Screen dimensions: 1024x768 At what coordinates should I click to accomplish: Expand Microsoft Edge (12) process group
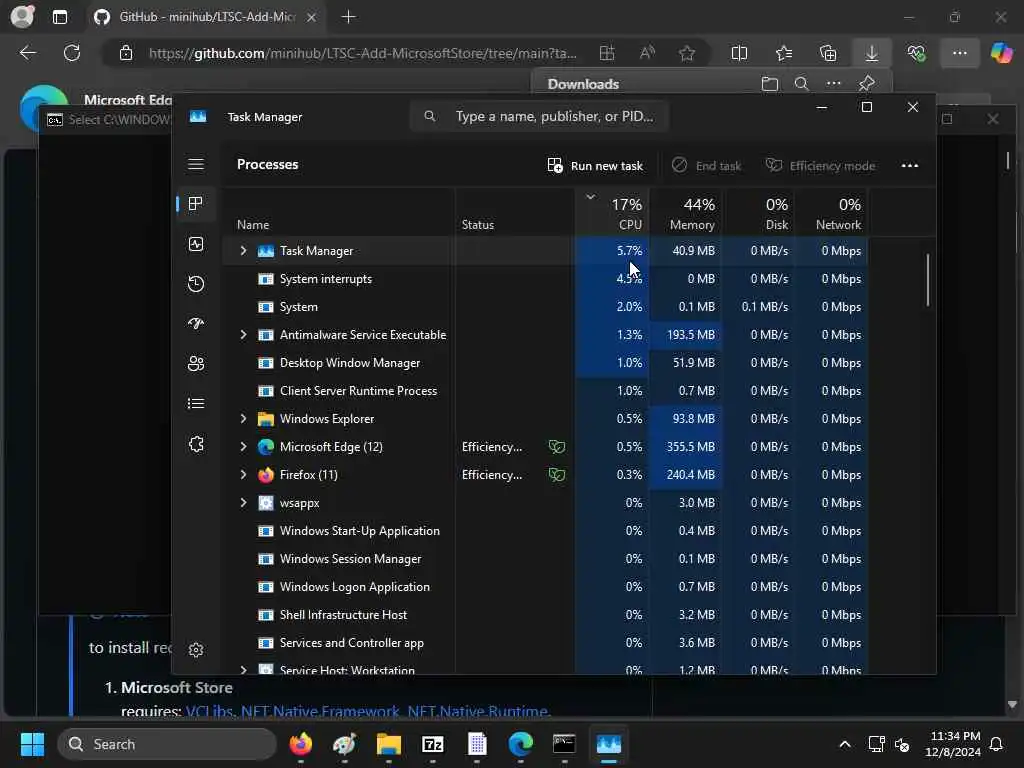pyautogui.click(x=244, y=447)
